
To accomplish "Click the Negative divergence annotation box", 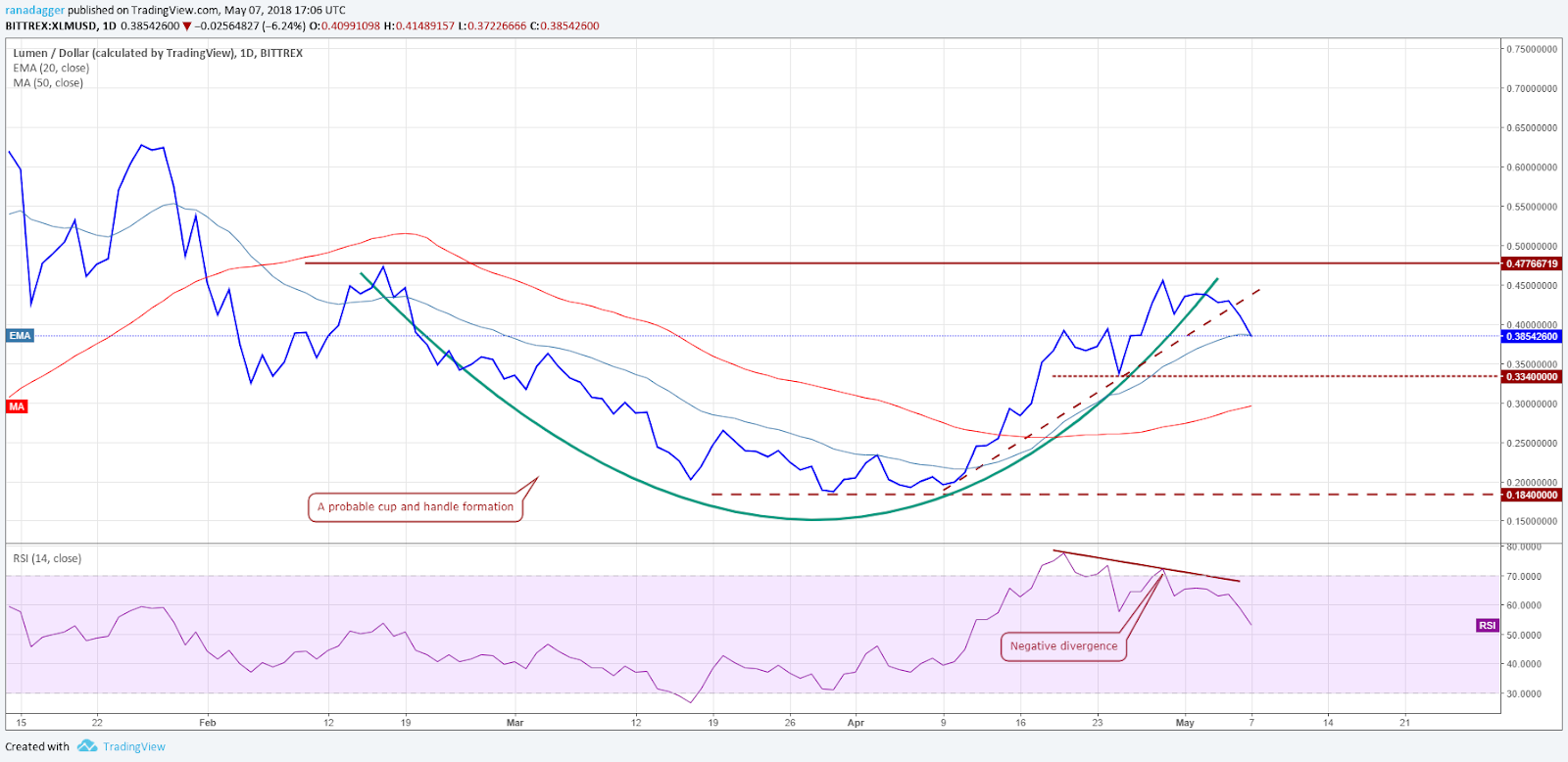I will point(1063,646).
